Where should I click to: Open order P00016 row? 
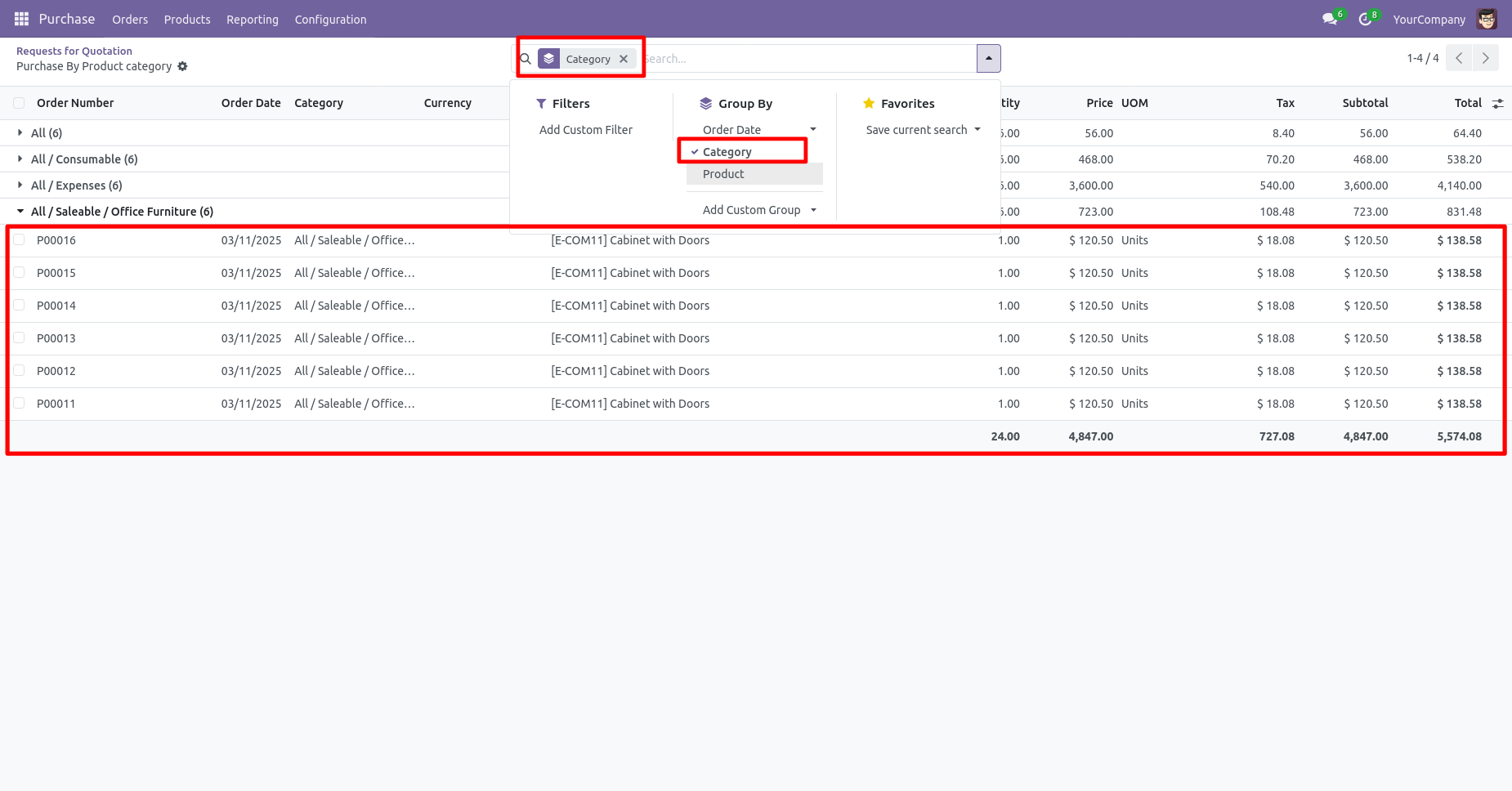pyautogui.click(x=756, y=240)
